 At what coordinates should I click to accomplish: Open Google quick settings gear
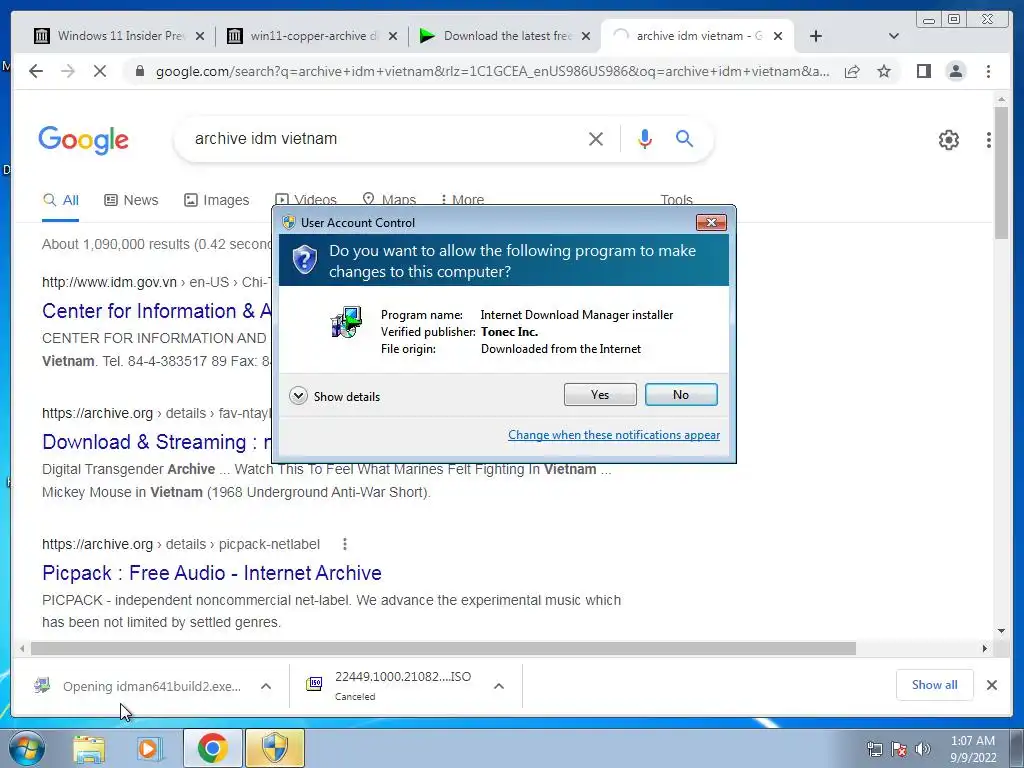948,140
